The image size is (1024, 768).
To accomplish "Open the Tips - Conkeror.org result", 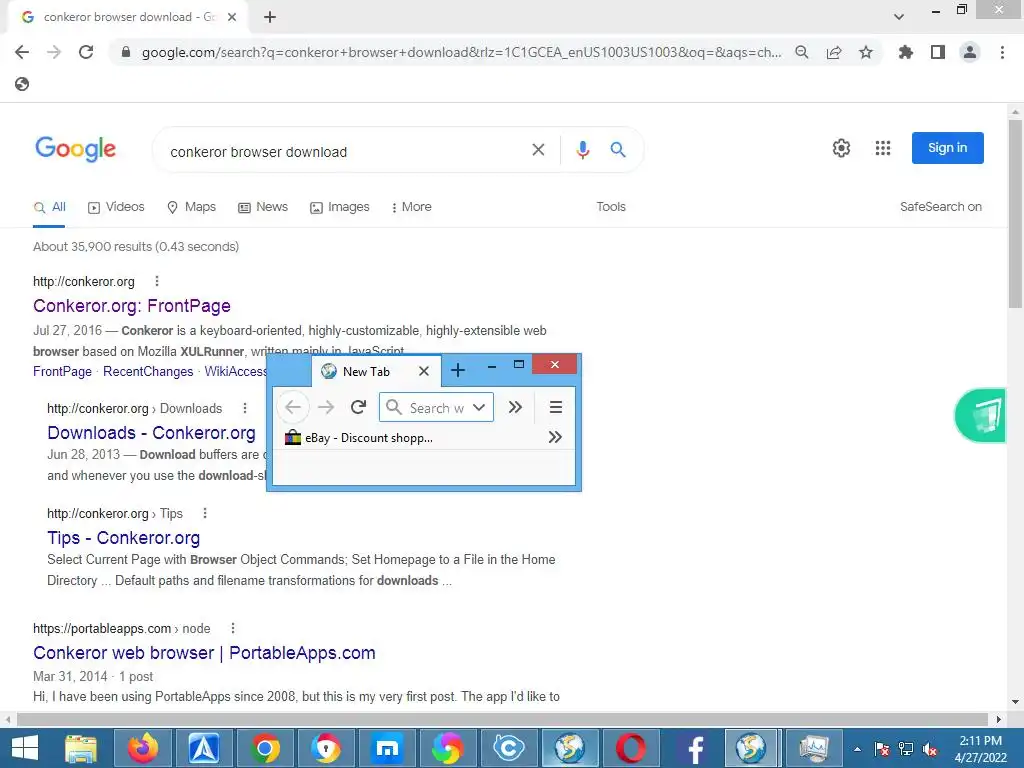I will pyautogui.click(x=123, y=538).
